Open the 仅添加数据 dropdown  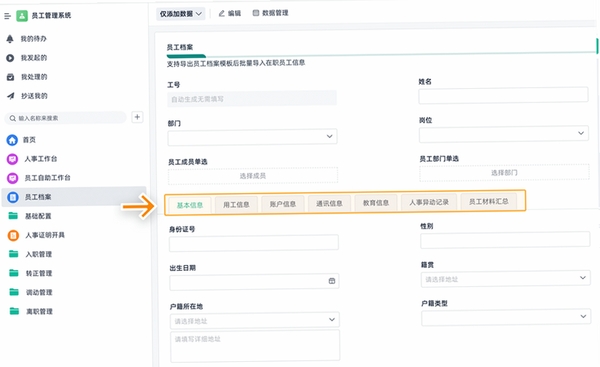pyautogui.click(x=181, y=14)
